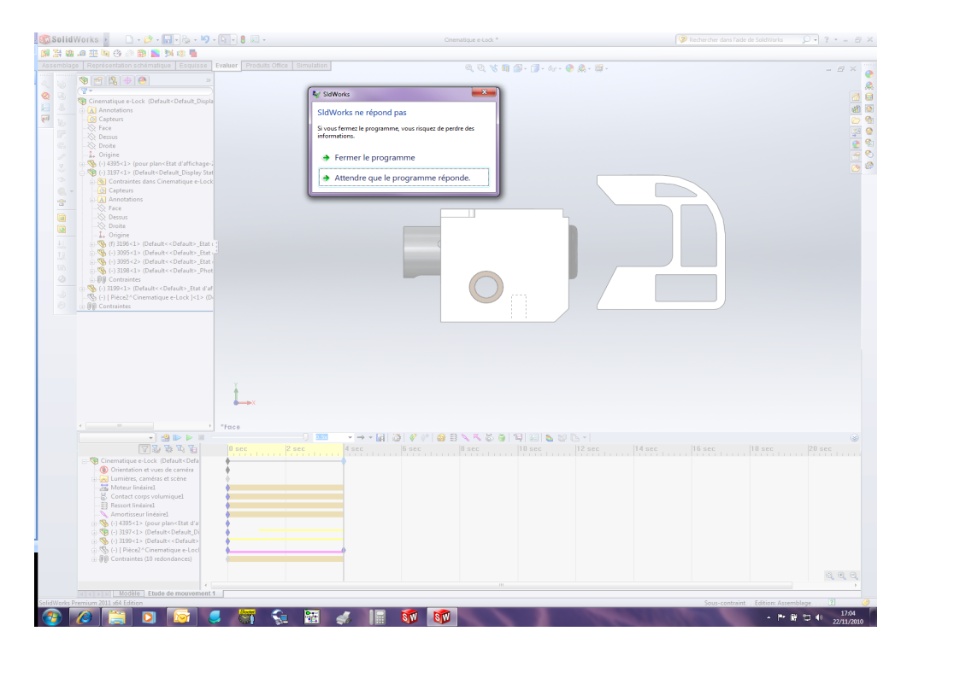Expand the Annotations node under Cinematique e-Lock
This screenshot has width=960, height=678.
[x=83, y=110]
